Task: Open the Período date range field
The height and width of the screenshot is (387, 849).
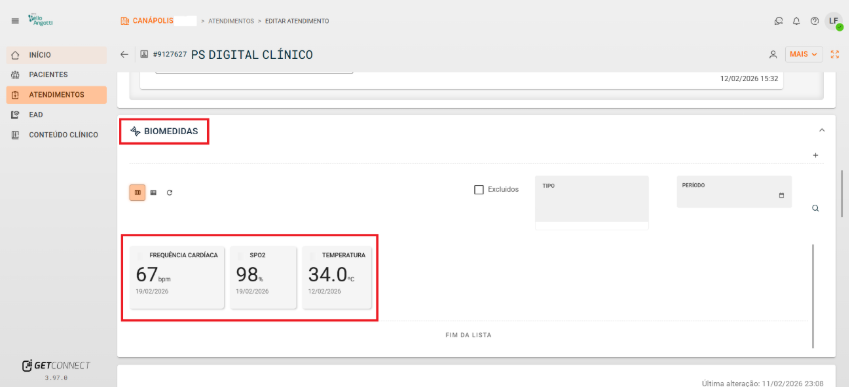Action: tap(734, 192)
